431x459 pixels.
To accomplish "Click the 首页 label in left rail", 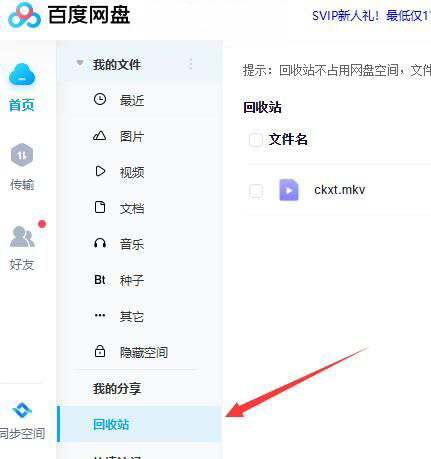I will click(21, 105).
